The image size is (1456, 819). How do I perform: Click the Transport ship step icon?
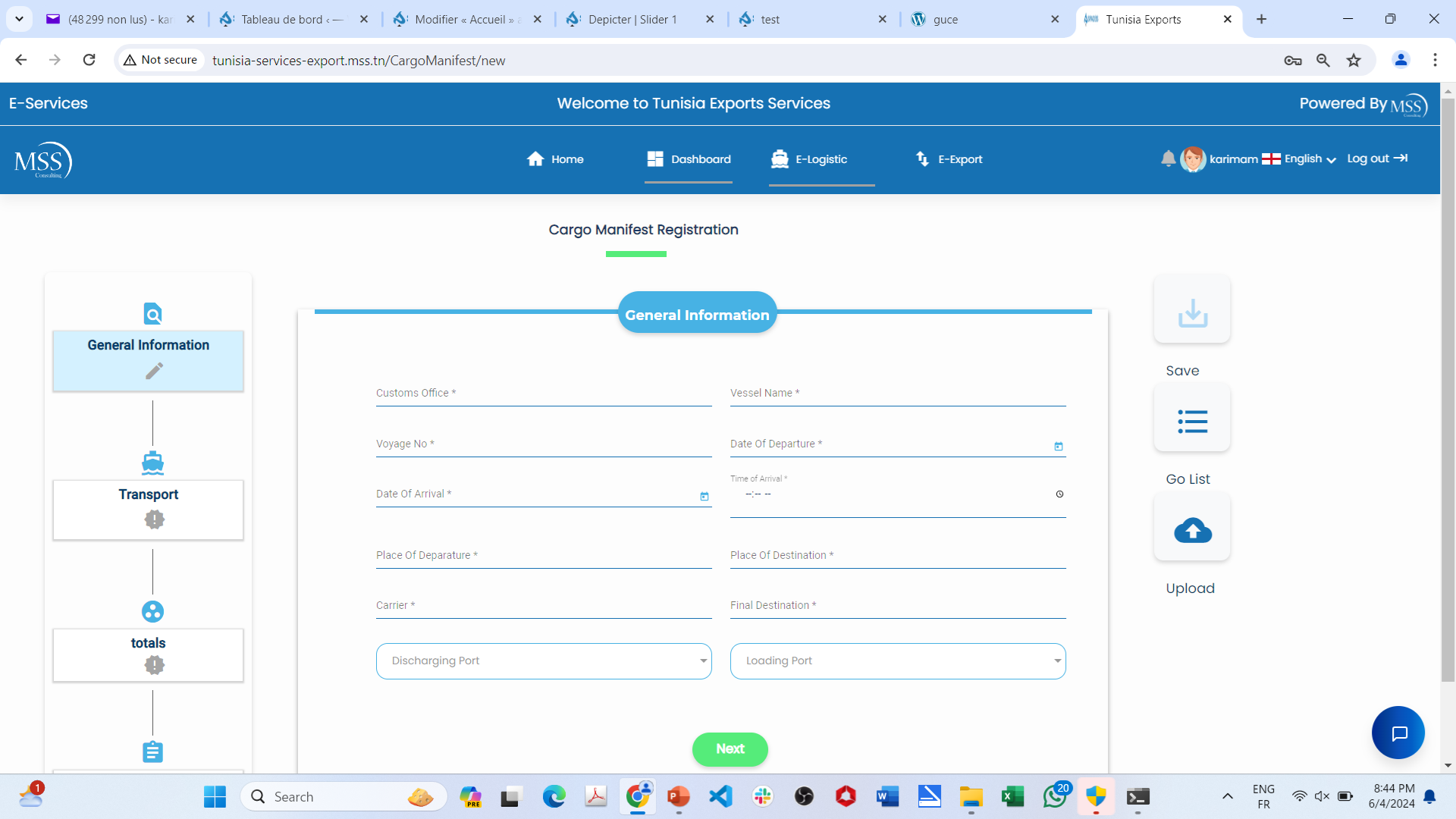click(x=152, y=463)
